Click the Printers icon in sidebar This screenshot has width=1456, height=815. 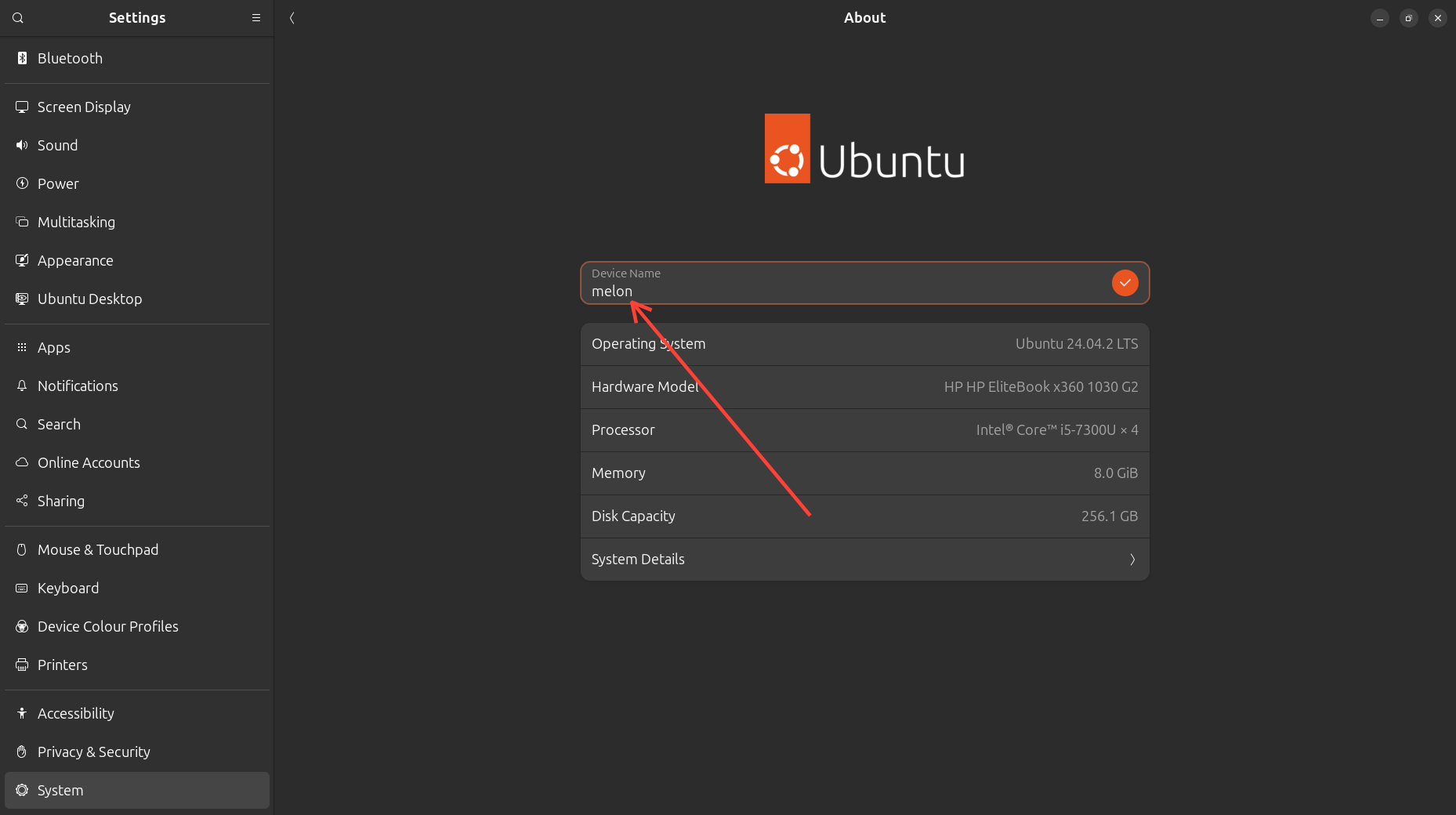coord(22,665)
